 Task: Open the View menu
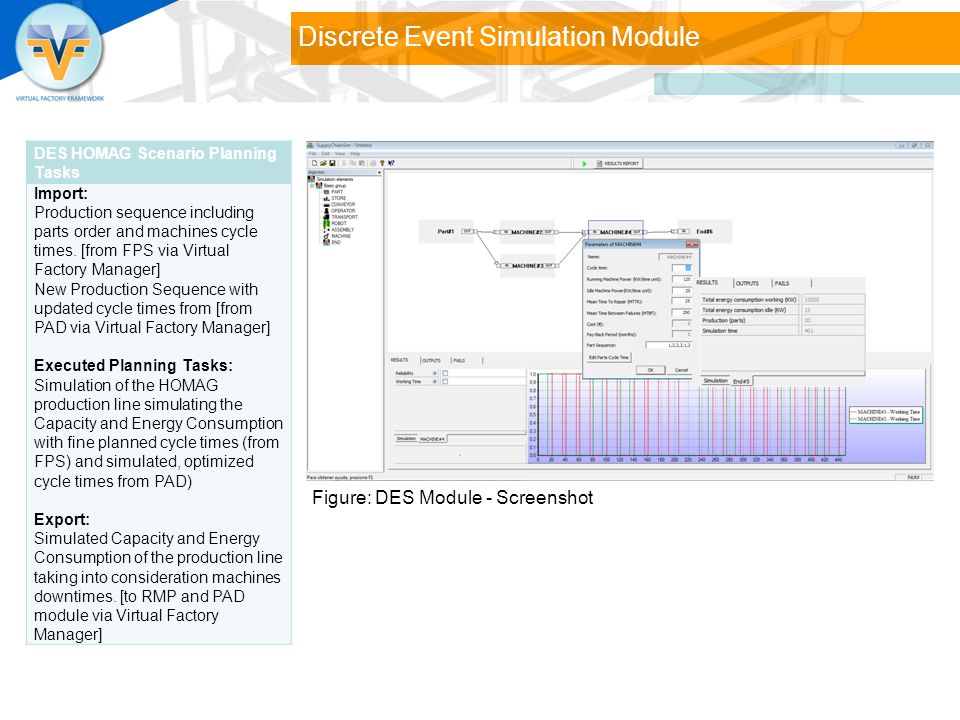click(340, 154)
